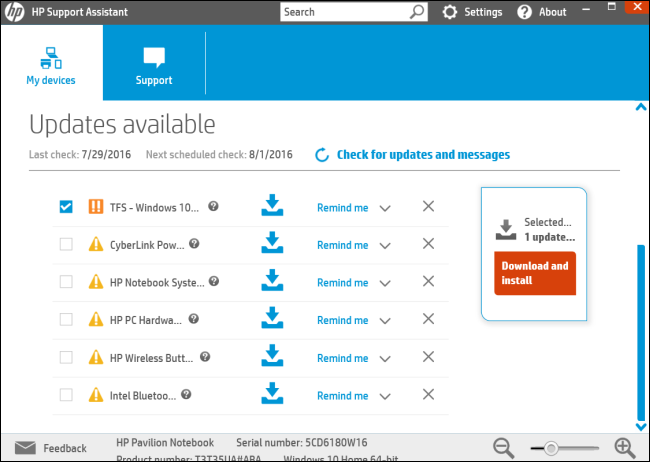Show help info for CyberLink Pow...
The width and height of the screenshot is (650, 462).
pos(194,243)
